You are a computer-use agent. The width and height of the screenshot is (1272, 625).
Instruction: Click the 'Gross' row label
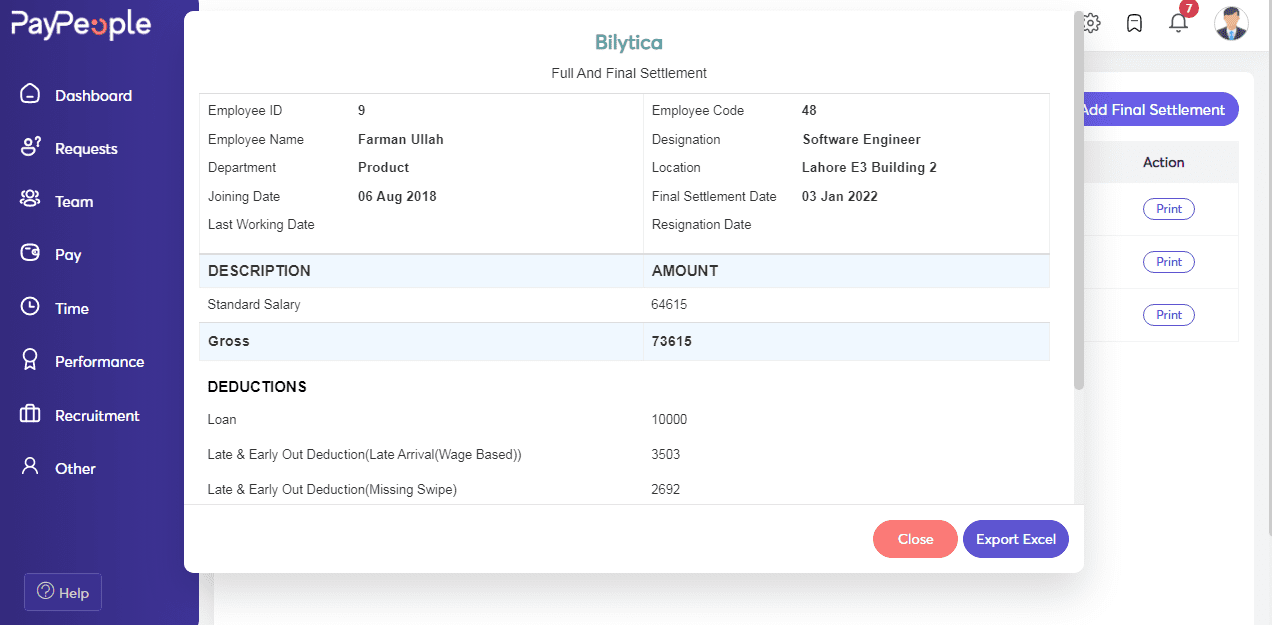(x=229, y=341)
